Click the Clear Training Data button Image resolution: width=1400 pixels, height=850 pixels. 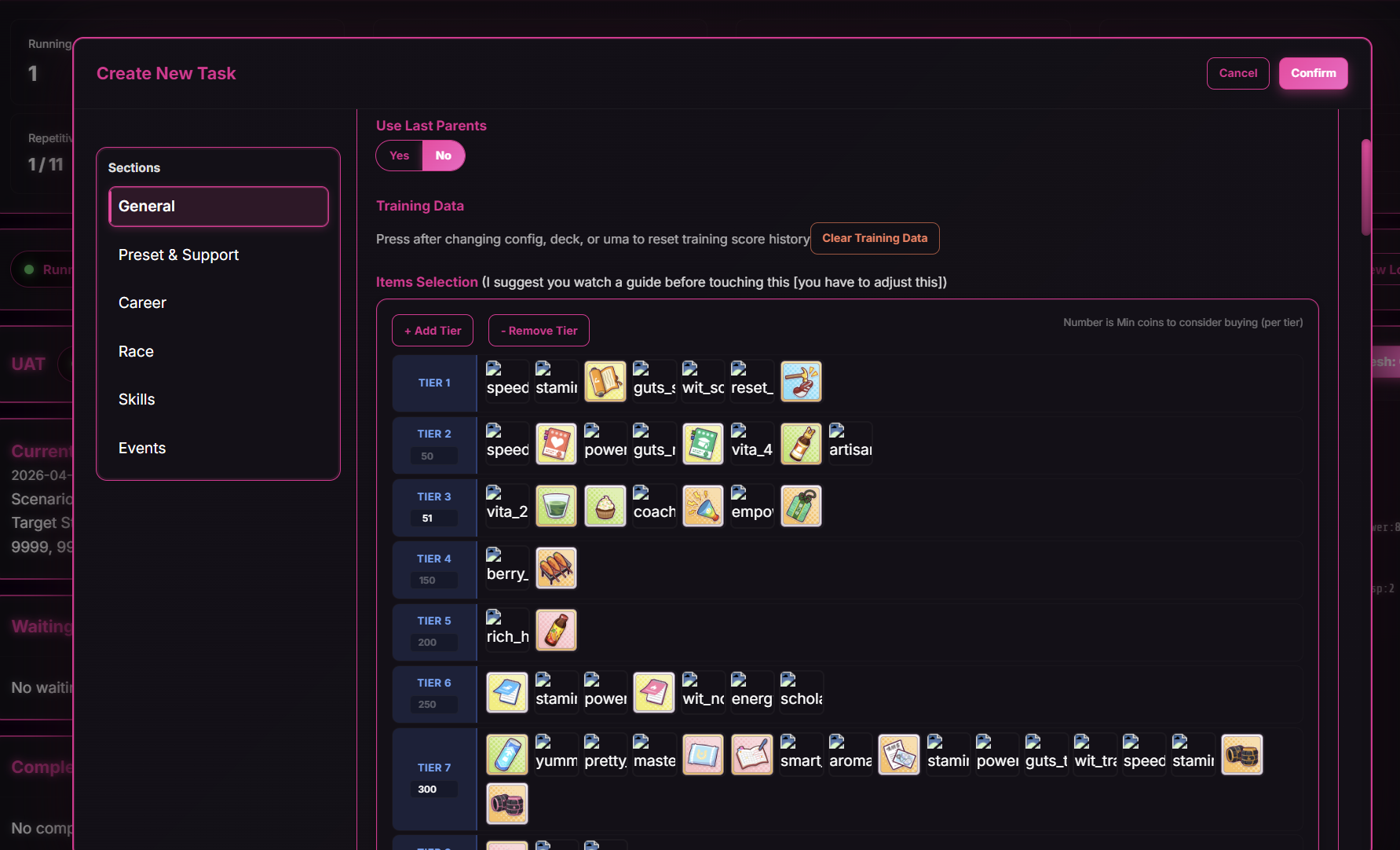tap(875, 238)
